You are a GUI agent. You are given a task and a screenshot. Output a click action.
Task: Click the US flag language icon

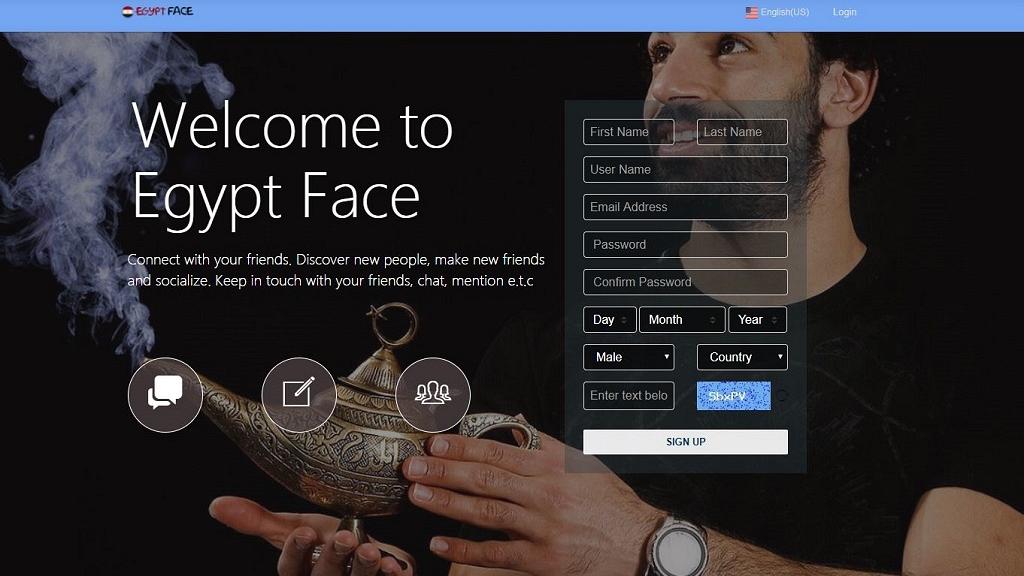coord(752,12)
